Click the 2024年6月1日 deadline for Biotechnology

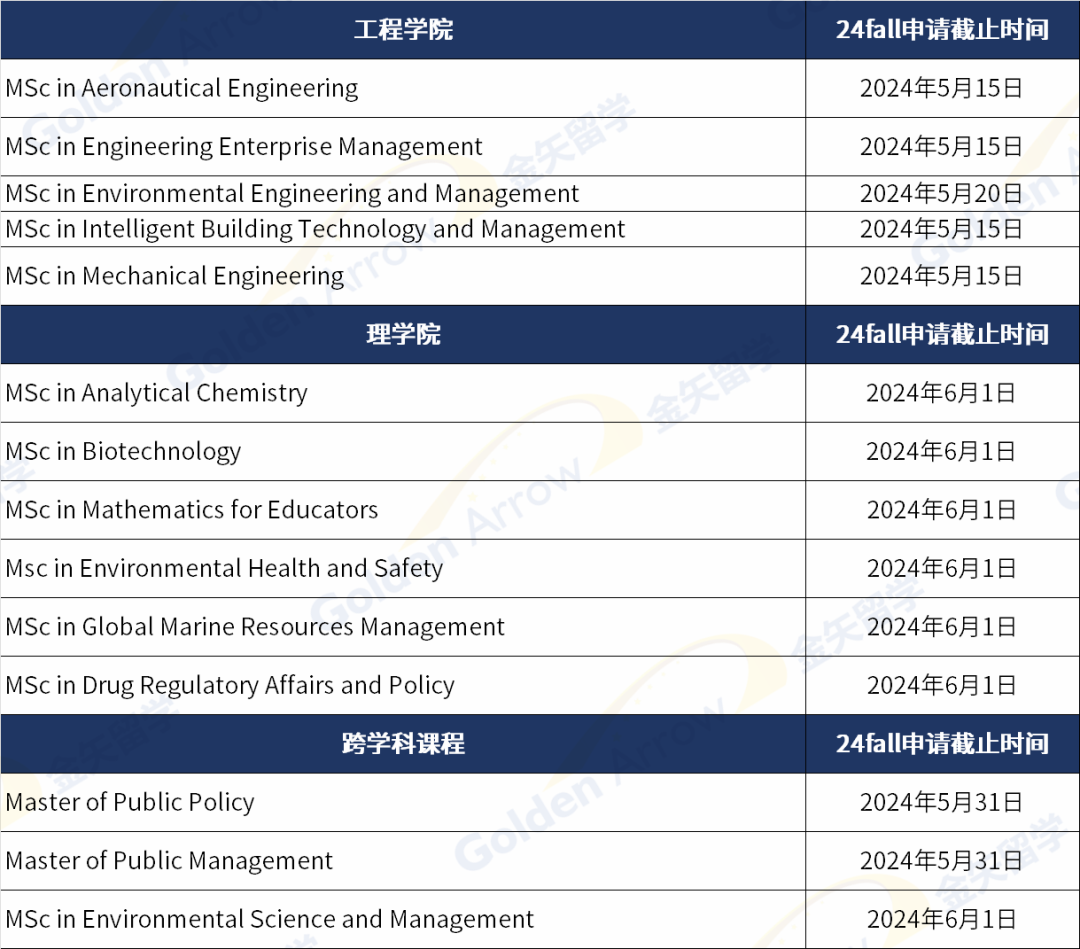coord(941,451)
